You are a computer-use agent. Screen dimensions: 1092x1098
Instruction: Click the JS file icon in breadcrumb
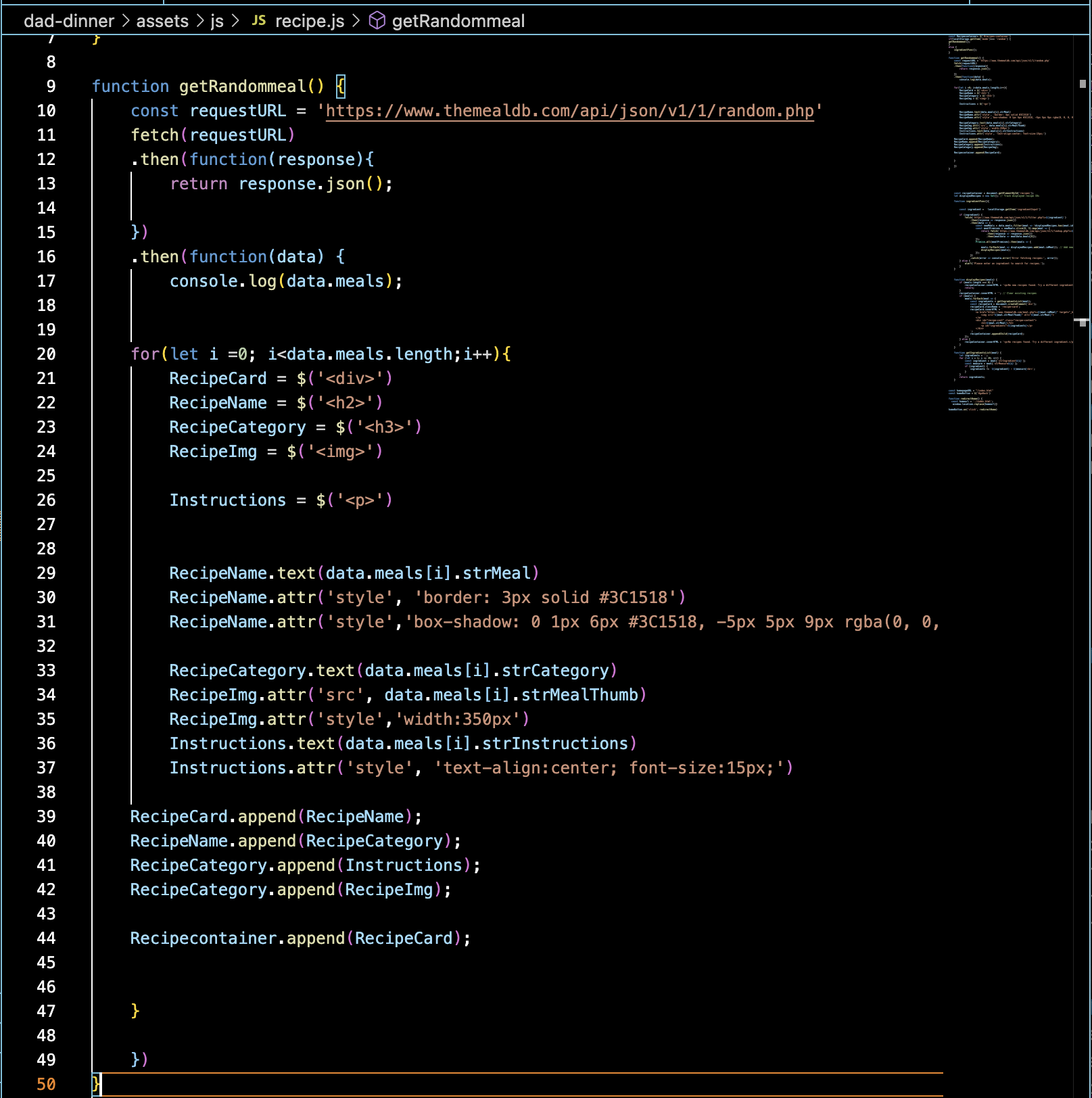point(258,21)
